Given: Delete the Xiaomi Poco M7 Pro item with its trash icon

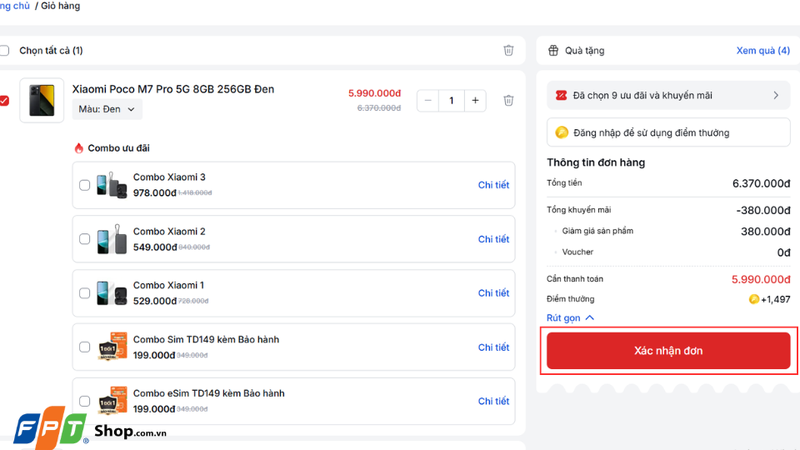Looking at the screenshot, I should (508, 101).
